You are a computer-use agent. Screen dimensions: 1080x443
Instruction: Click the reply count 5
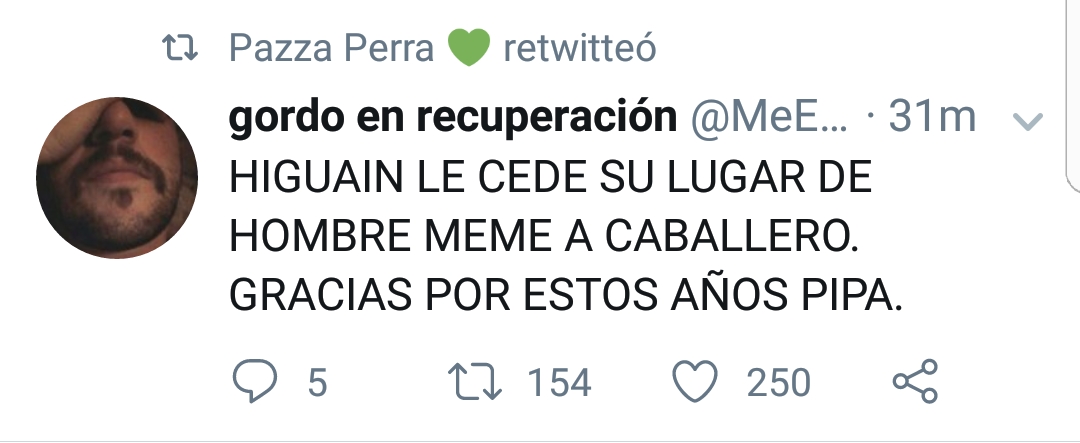[x=317, y=382]
